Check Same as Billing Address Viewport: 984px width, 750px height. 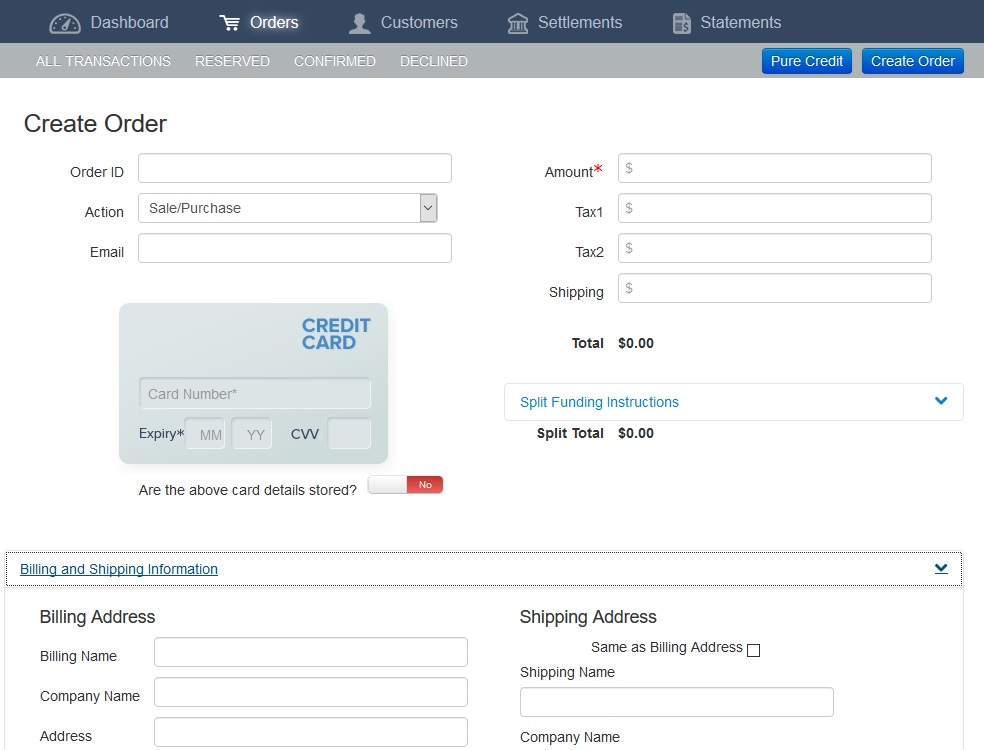[753, 649]
